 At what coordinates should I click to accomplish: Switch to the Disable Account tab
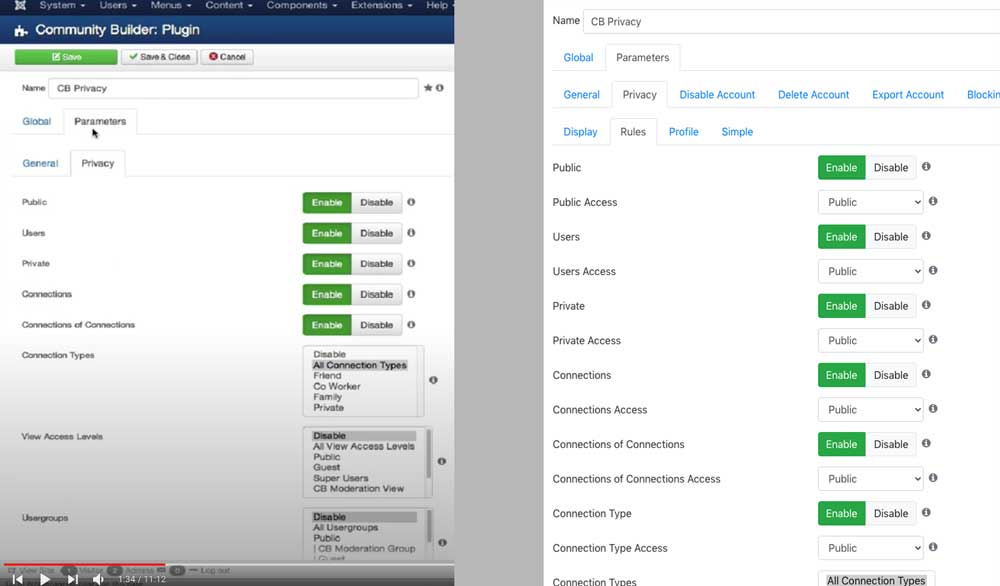click(x=717, y=94)
